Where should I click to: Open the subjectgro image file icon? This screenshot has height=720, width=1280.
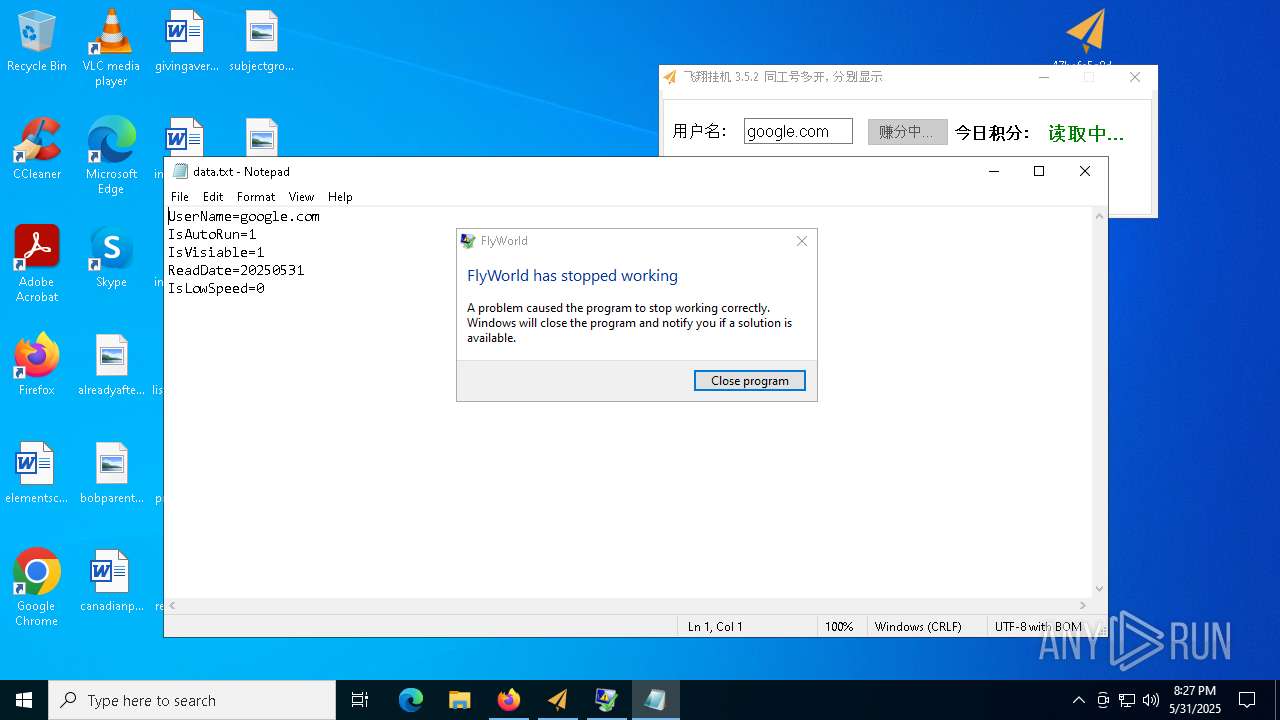pos(261,41)
